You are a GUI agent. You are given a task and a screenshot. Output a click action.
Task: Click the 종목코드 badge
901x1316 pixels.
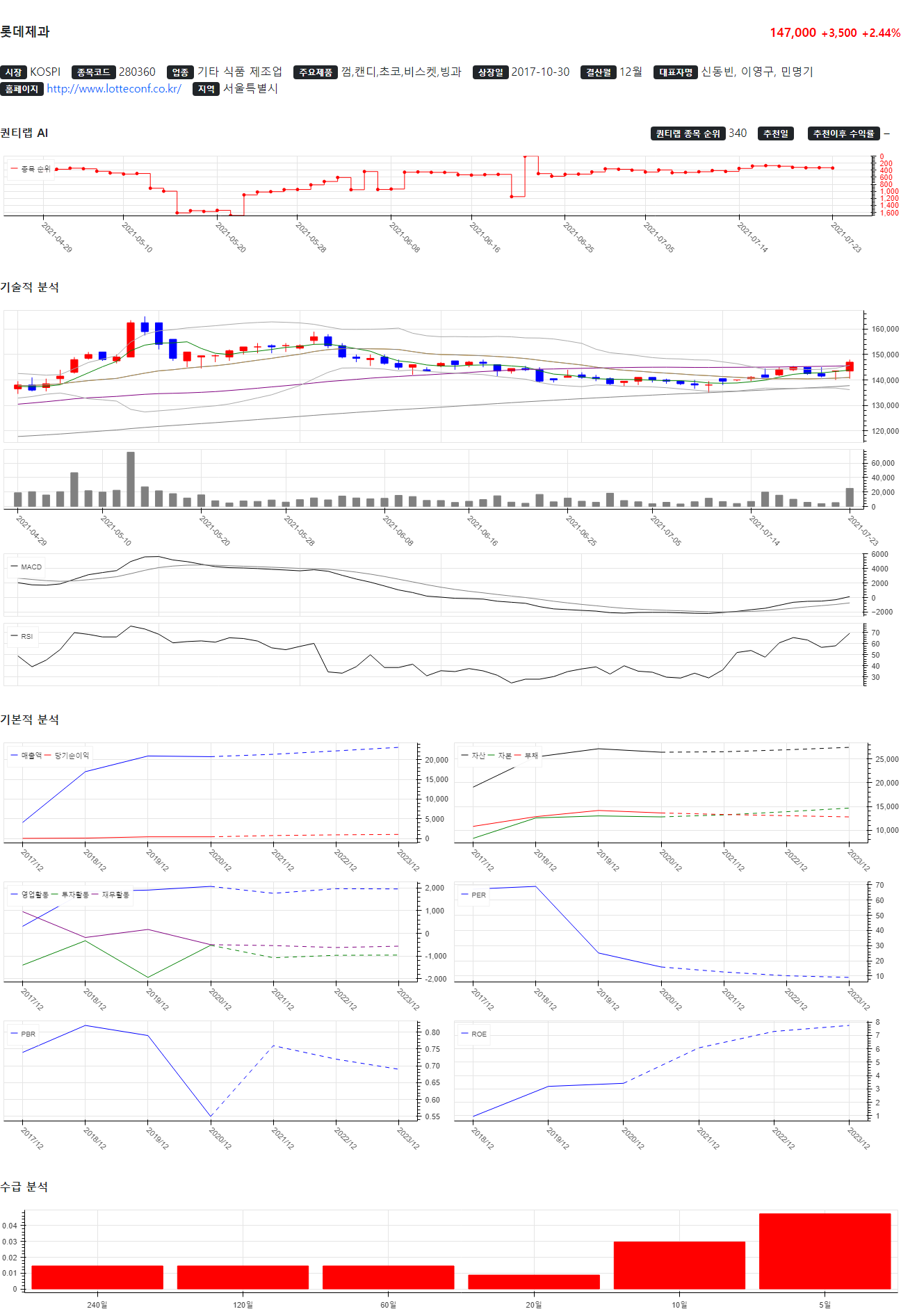(x=93, y=72)
